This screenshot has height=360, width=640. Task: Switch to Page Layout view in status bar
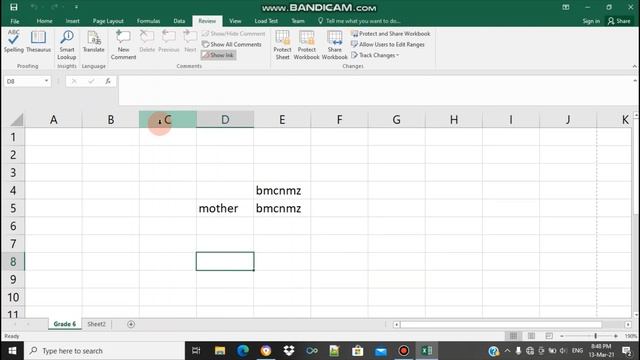531,336
